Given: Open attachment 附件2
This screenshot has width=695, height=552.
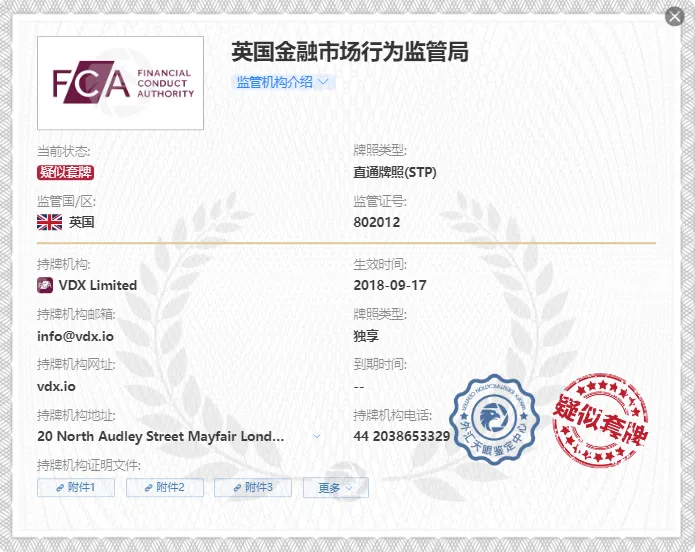Looking at the screenshot, I should (x=165, y=488).
